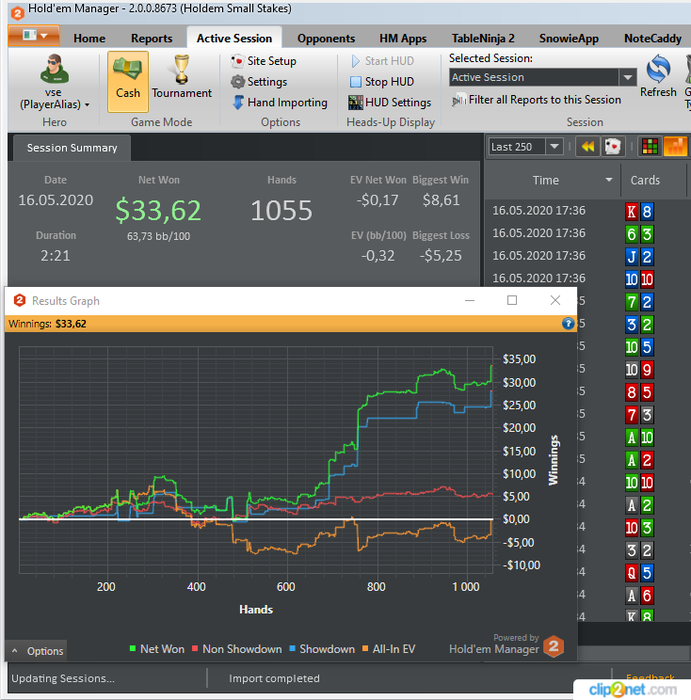Toggle the Showdown legend entry
Screen dimensions: 691x700
point(322,649)
